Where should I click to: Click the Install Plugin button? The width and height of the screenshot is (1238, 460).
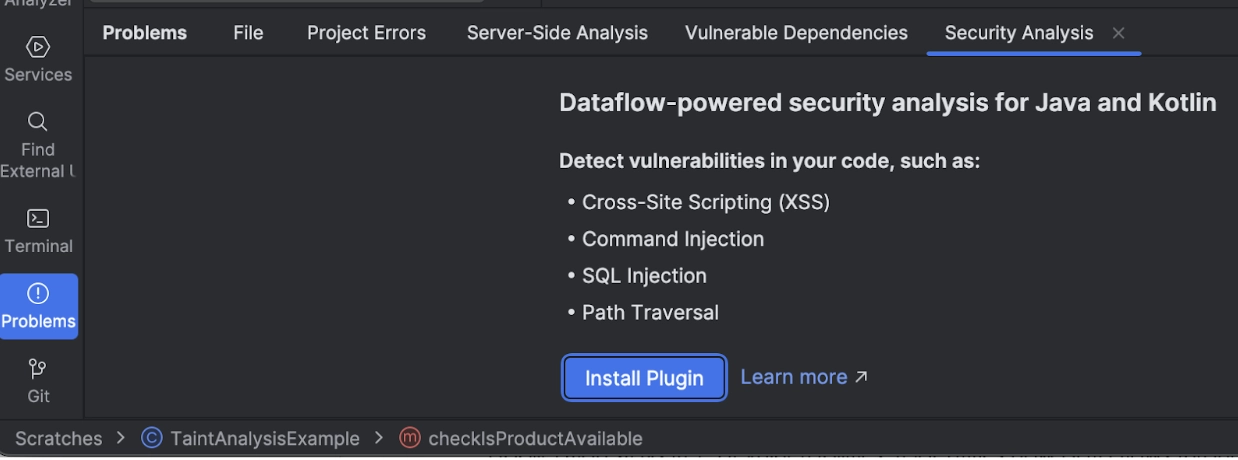(644, 379)
